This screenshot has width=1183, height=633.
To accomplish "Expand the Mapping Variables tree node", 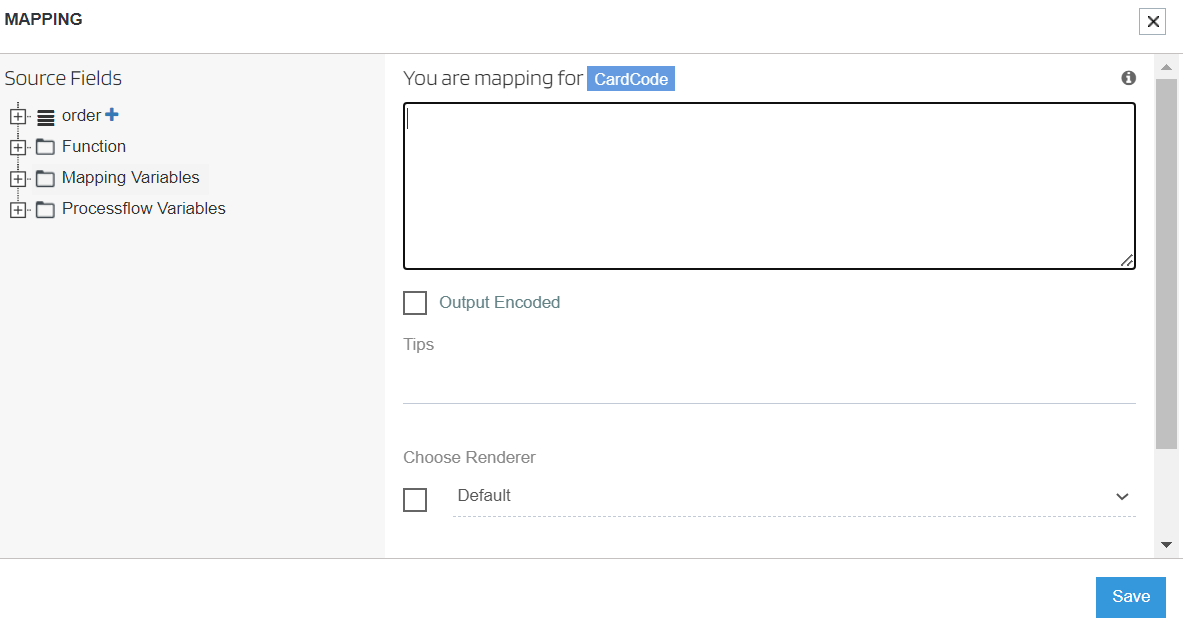I will [x=17, y=179].
